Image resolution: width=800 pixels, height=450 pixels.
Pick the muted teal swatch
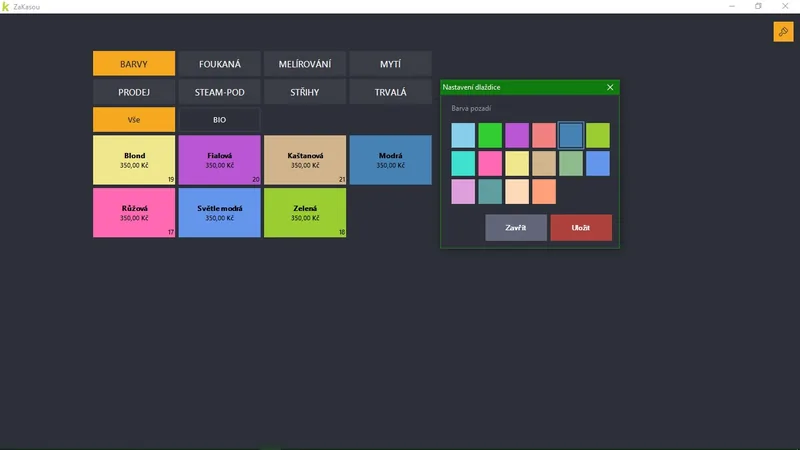(490, 191)
